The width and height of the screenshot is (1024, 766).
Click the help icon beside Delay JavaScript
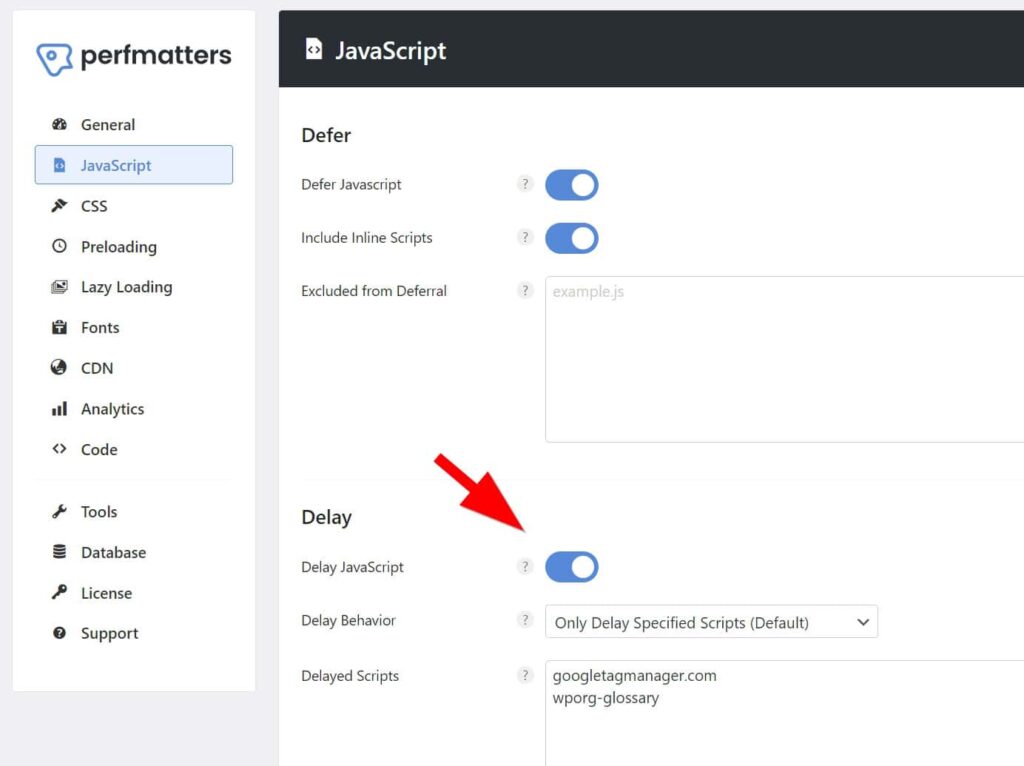[525, 567]
